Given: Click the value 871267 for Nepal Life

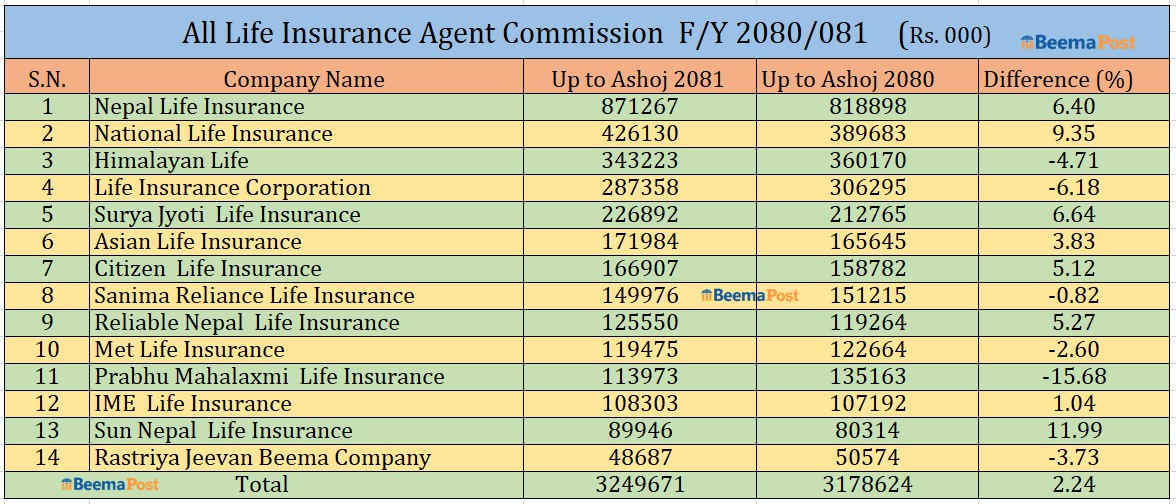Looking at the screenshot, I should (x=640, y=107).
